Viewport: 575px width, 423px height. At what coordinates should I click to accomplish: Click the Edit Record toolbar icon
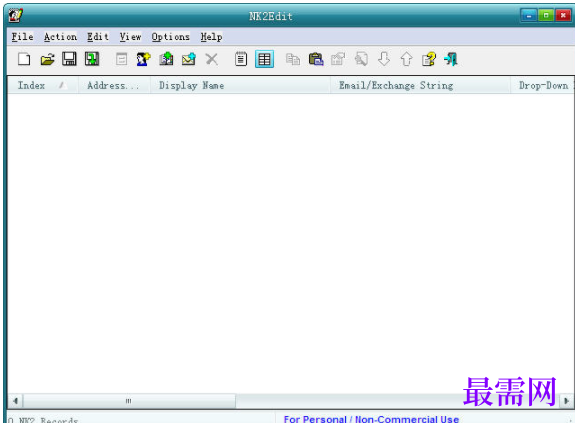(121, 59)
